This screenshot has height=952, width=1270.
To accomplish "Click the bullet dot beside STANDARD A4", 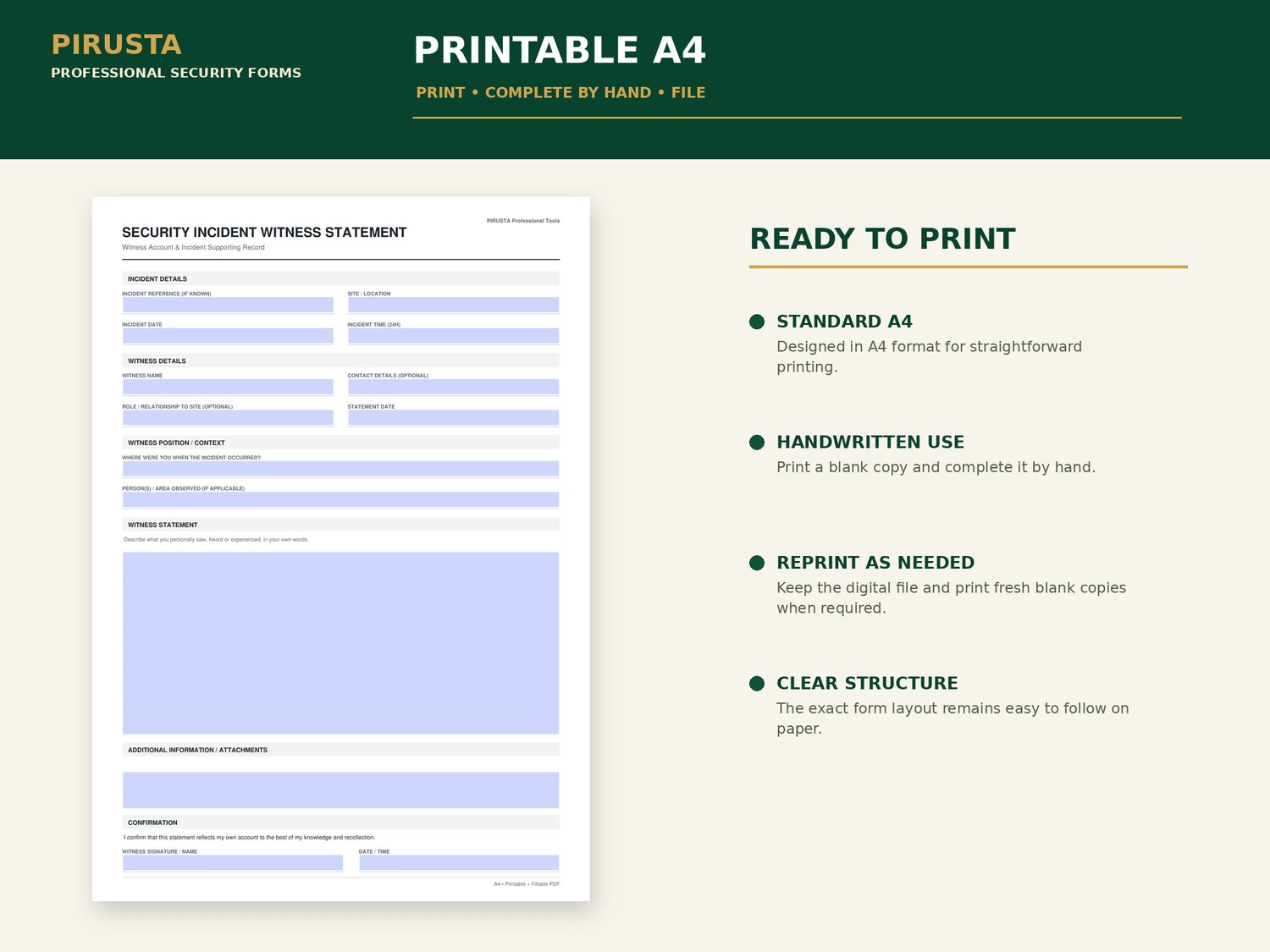I will pyautogui.click(x=757, y=322).
